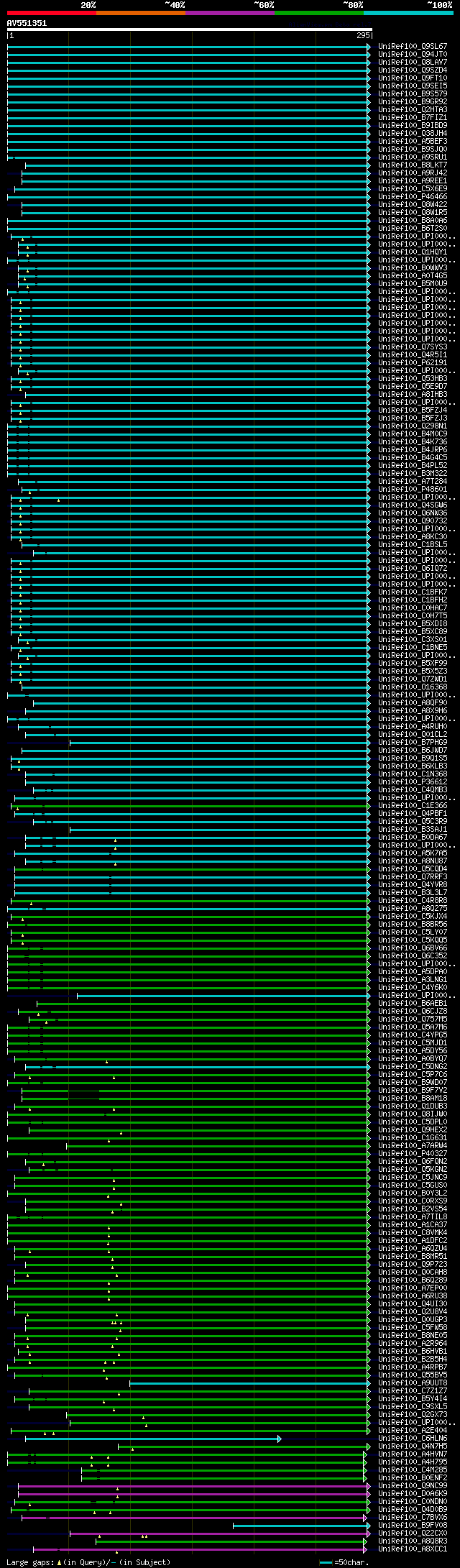
Task: Select hit label UniRef100_B3SAJ1
Action: pos(413,830)
